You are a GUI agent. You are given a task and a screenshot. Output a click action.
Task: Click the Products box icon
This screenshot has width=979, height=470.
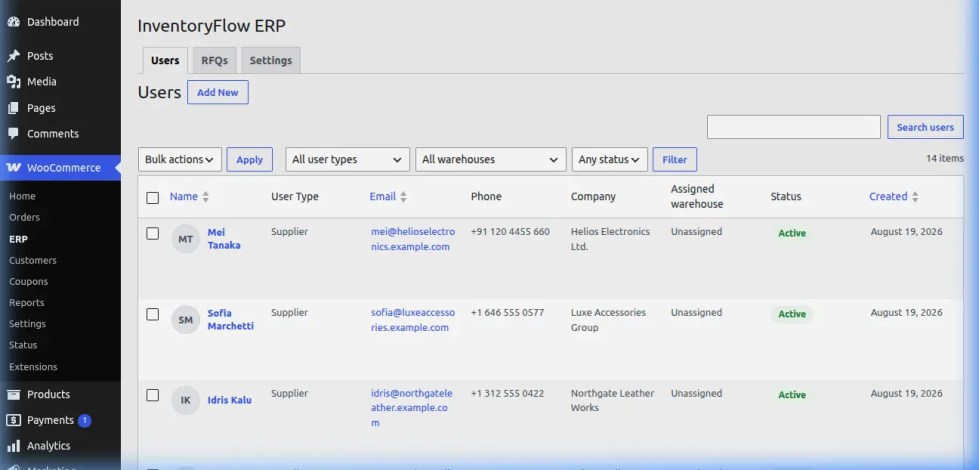pos(14,394)
